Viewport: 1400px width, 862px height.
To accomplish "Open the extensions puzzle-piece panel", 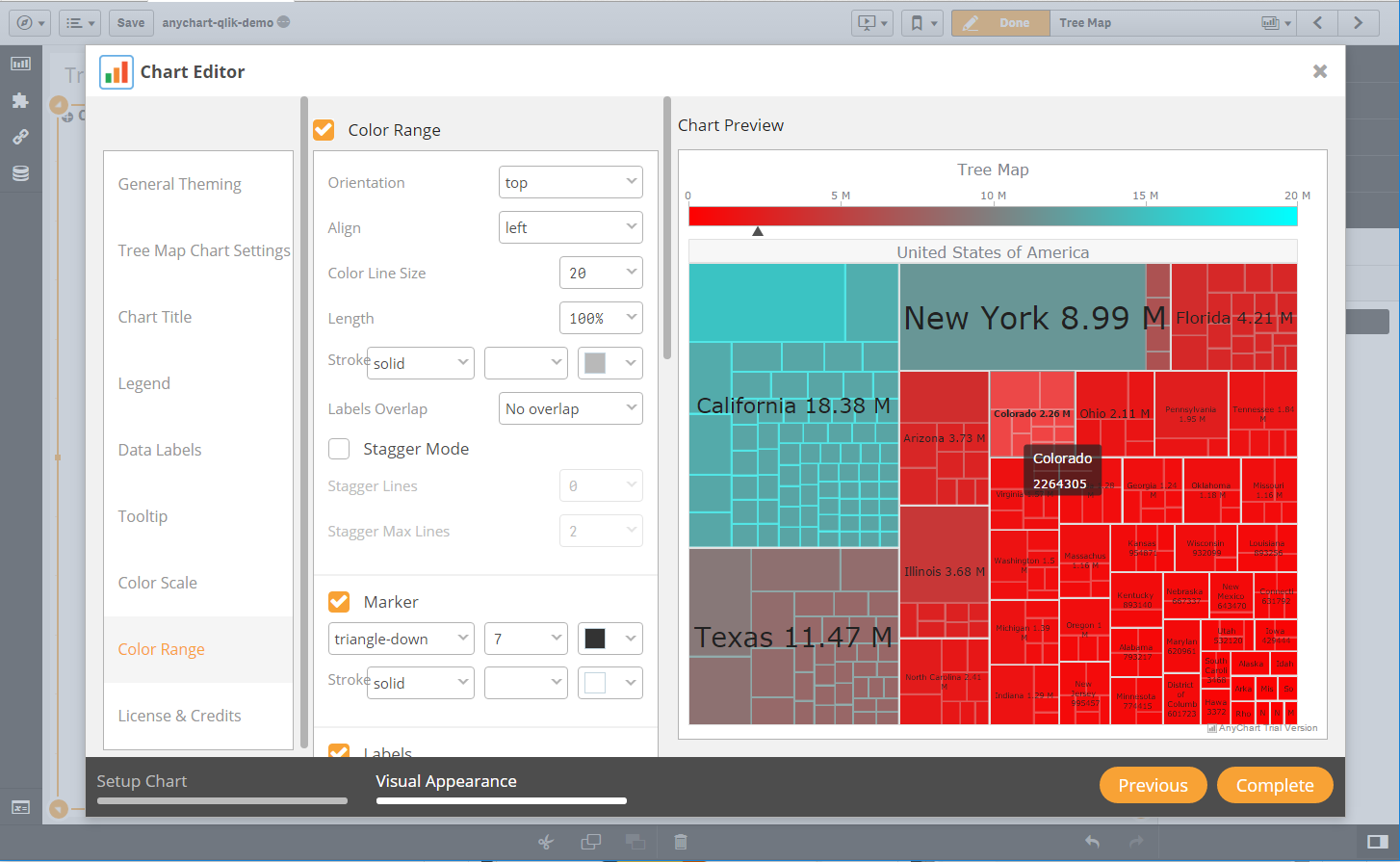I will [20, 100].
